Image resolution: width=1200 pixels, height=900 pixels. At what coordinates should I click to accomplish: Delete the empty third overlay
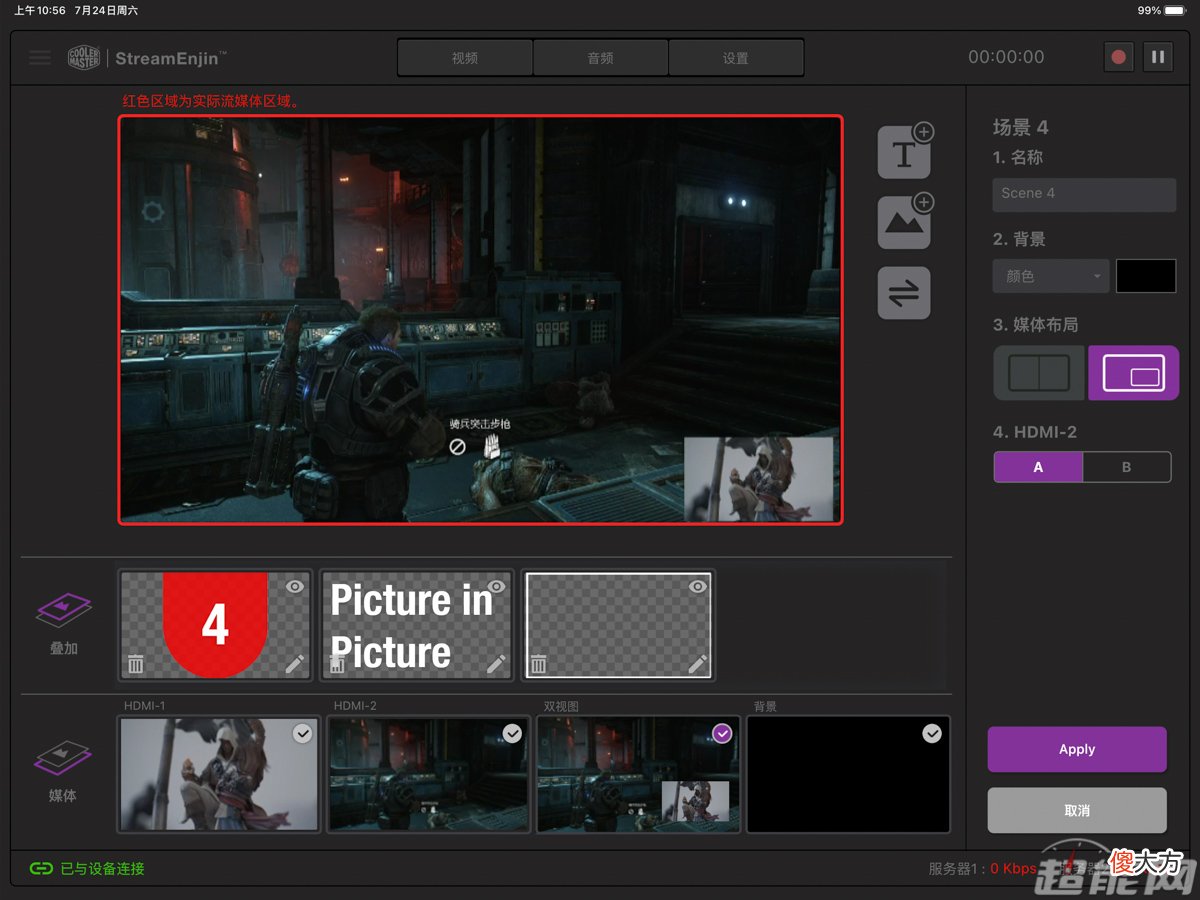pos(538,663)
